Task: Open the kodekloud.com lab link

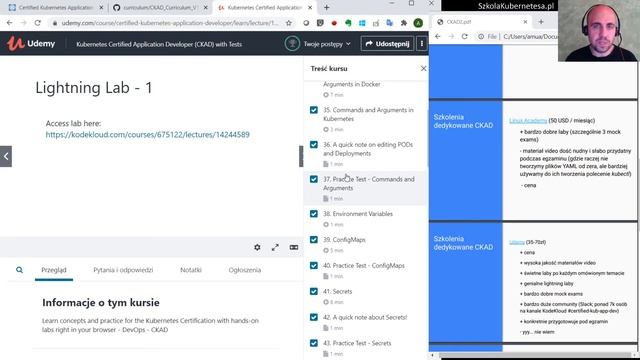Action: [x=147, y=135]
